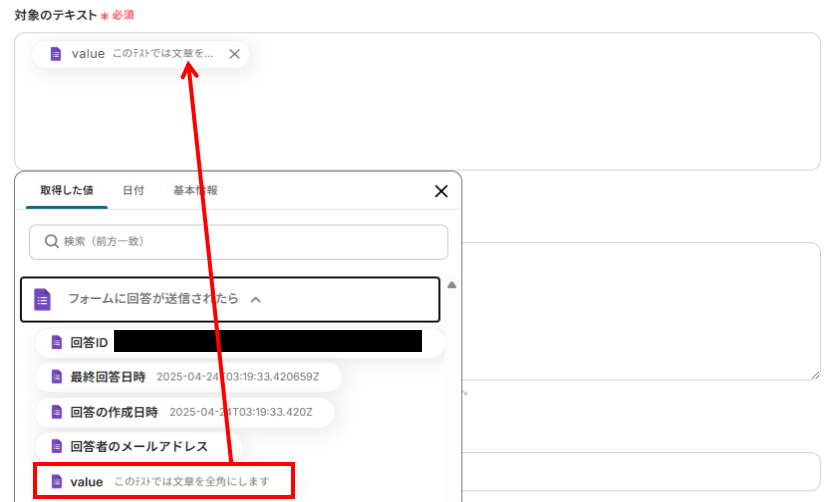Insert the 最終回答日時 value
This screenshot has width=831, height=502.
(188, 377)
